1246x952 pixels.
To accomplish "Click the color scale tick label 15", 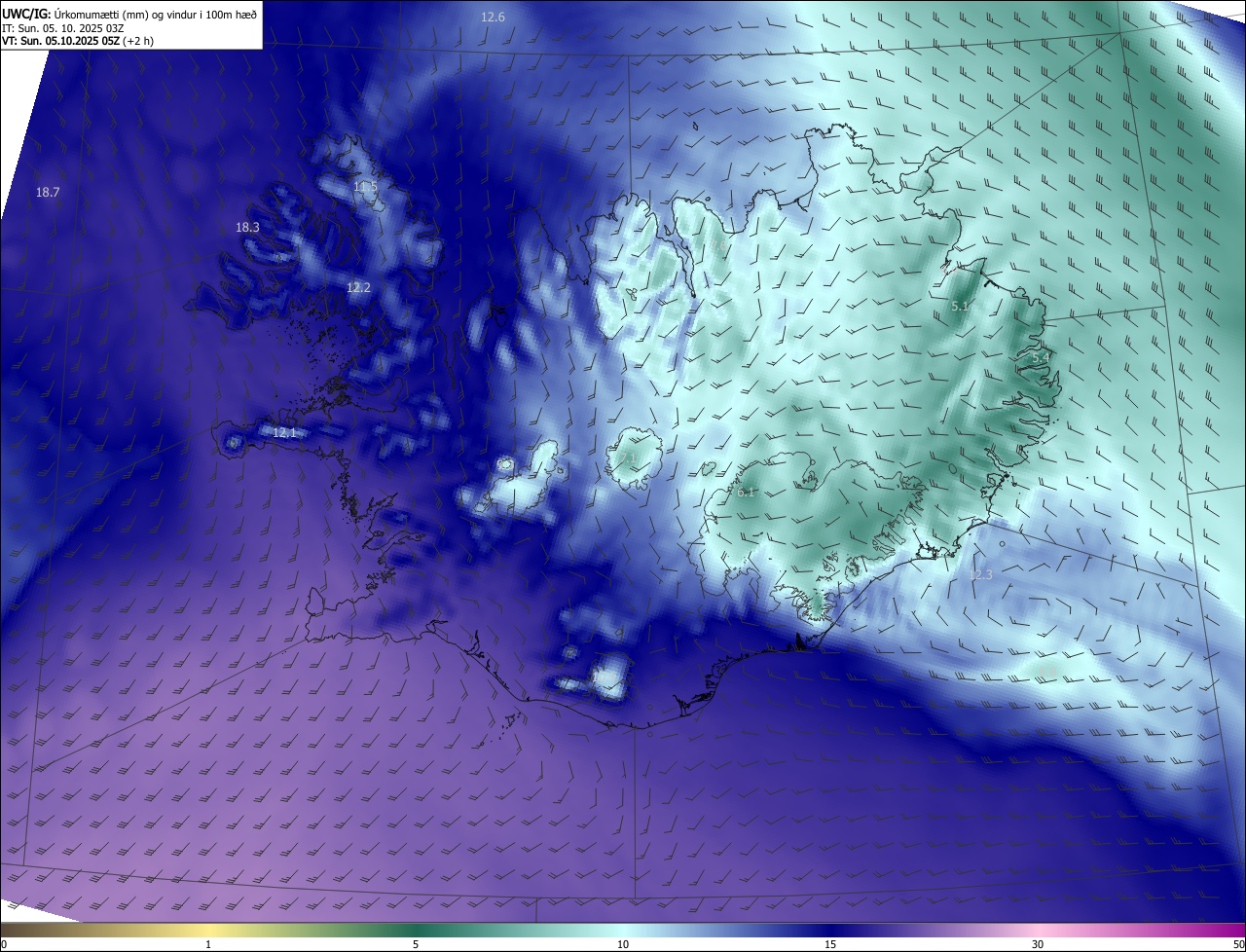I will click(830, 945).
